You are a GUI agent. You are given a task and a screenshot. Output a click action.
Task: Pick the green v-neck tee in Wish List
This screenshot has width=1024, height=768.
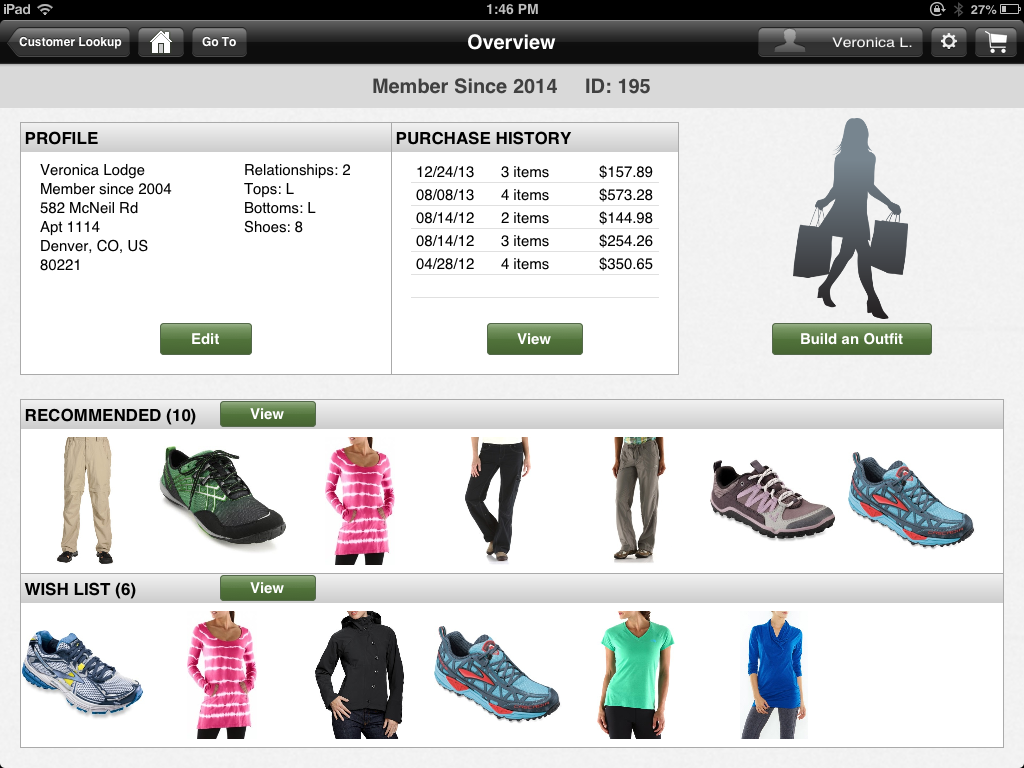tap(637, 675)
